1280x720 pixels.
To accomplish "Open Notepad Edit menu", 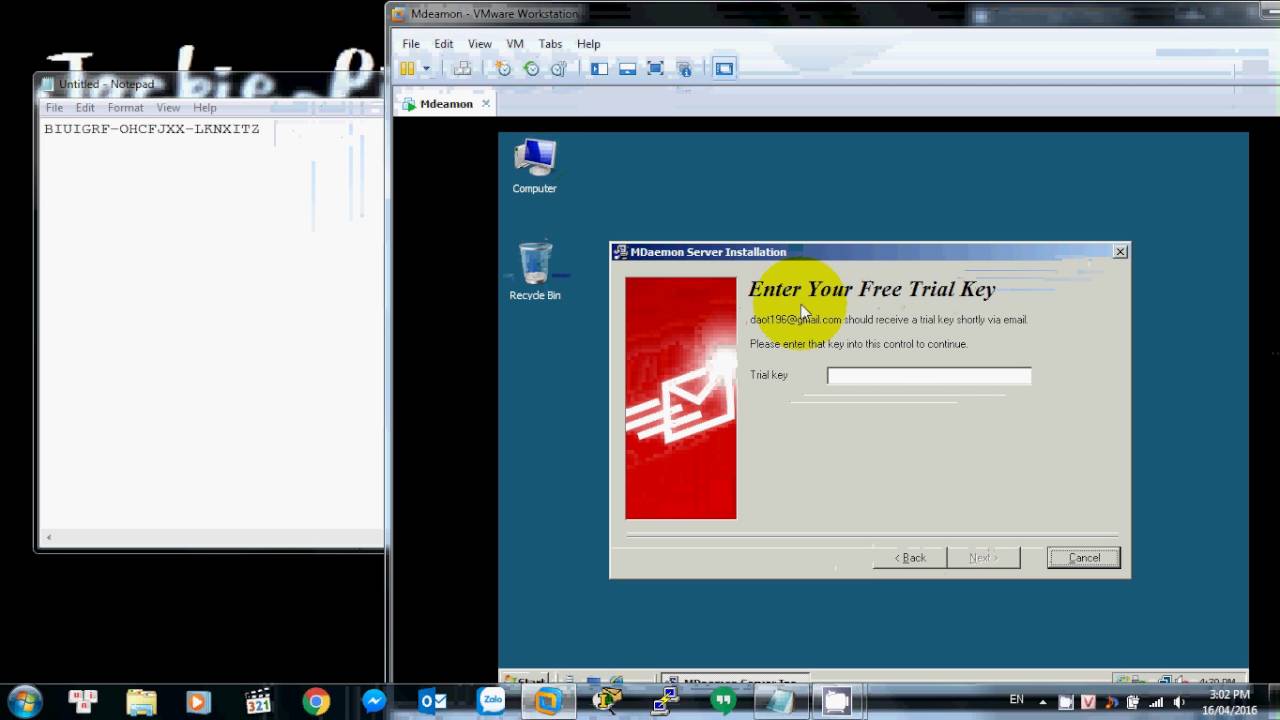I will (x=85, y=108).
